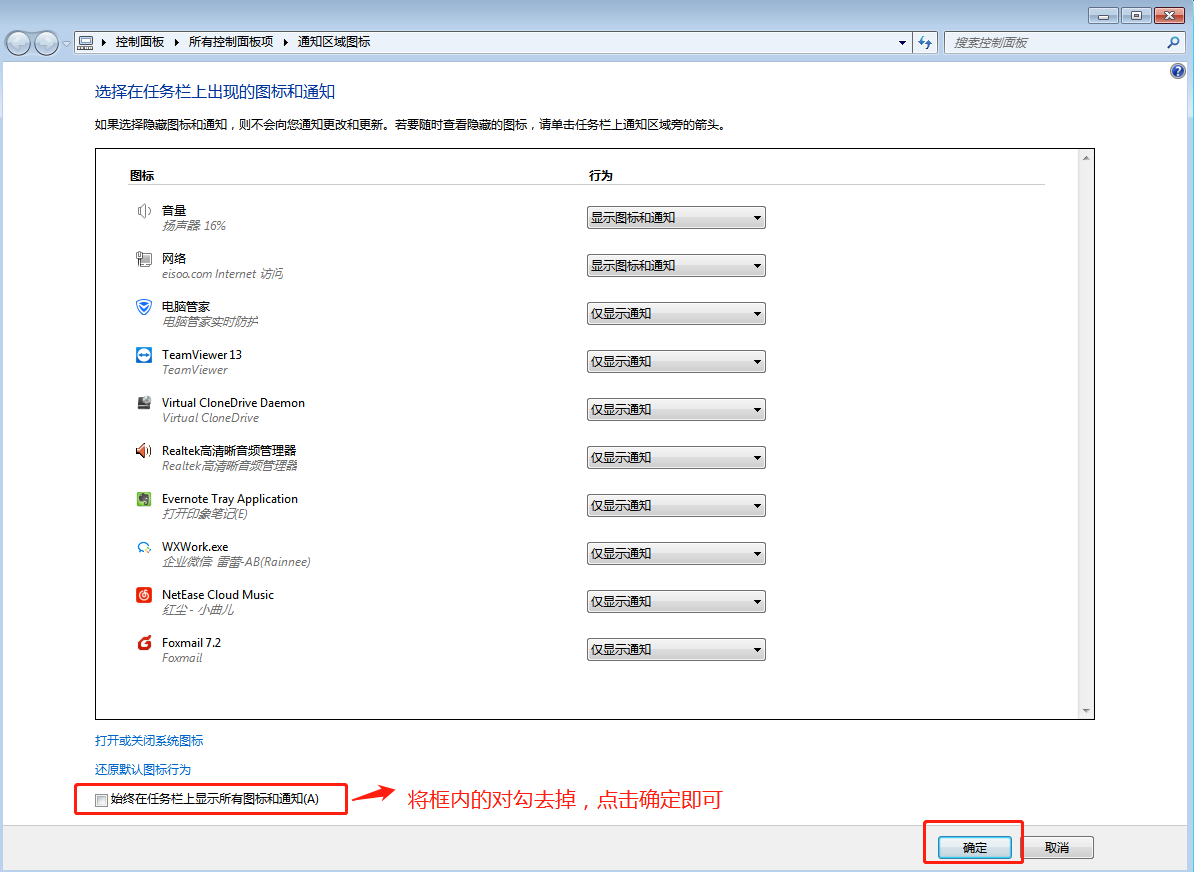Screen dimensions: 1194x872
Task: Click the refresh address bar icon
Action: click(x=925, y=43)
